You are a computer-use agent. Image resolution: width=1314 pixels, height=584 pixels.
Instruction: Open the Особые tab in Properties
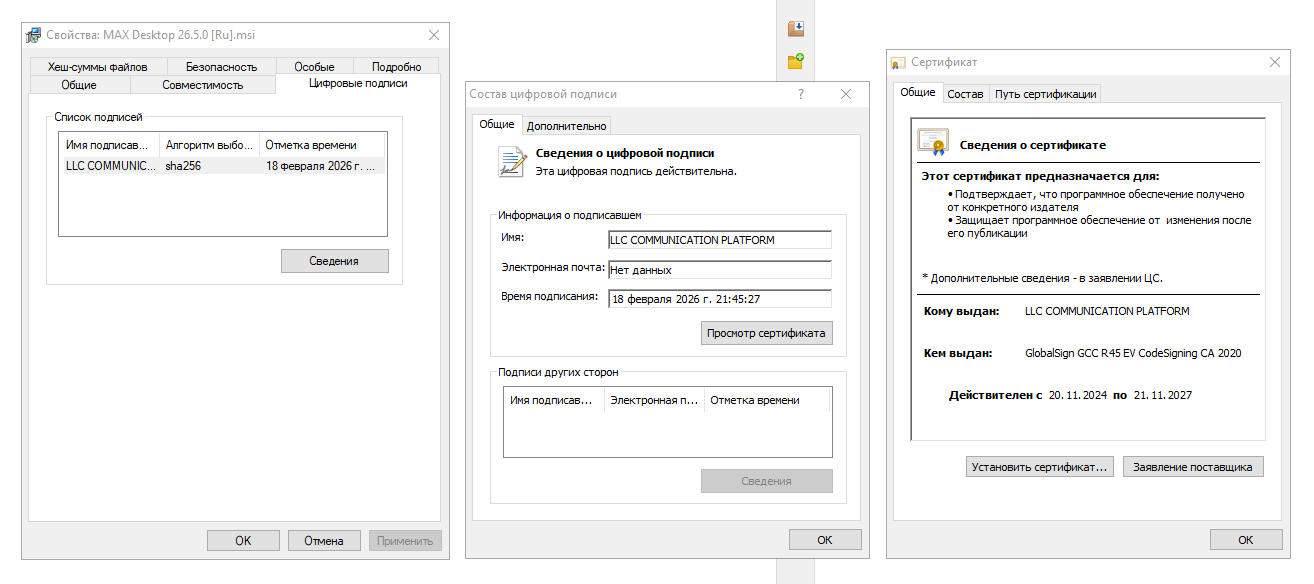(314, 67)
